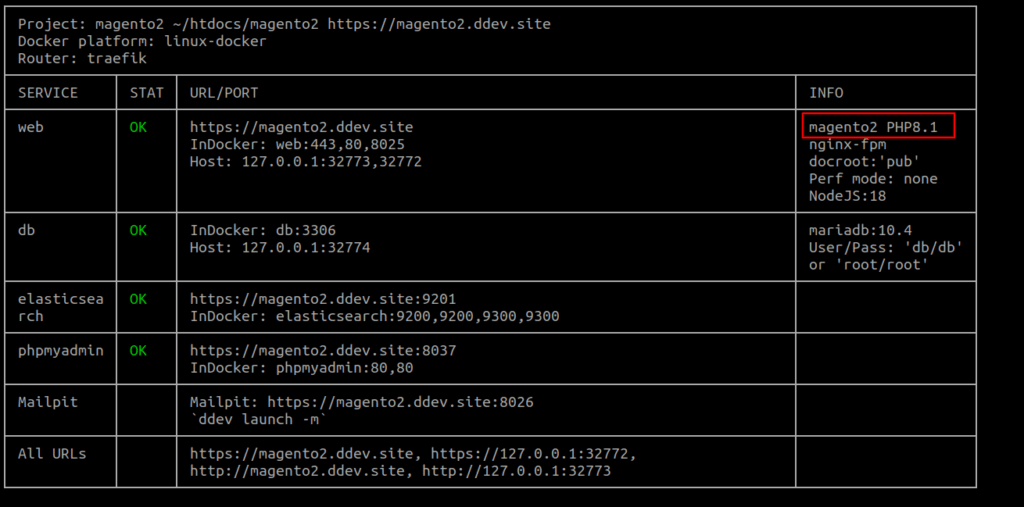Click the green OK status for phpmyadmin
The image size is (1024, 507).
138,351
